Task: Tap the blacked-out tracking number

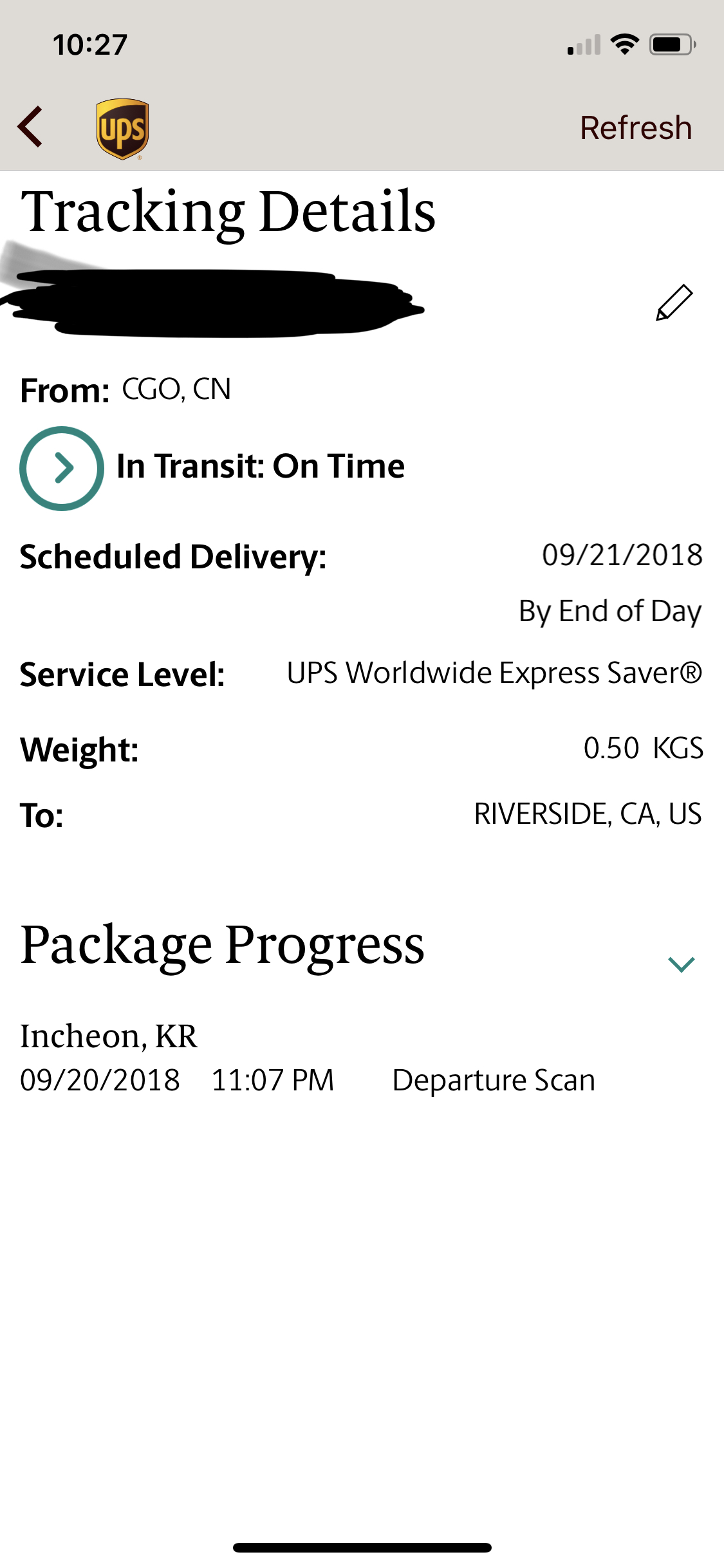Action: [212, 303]
